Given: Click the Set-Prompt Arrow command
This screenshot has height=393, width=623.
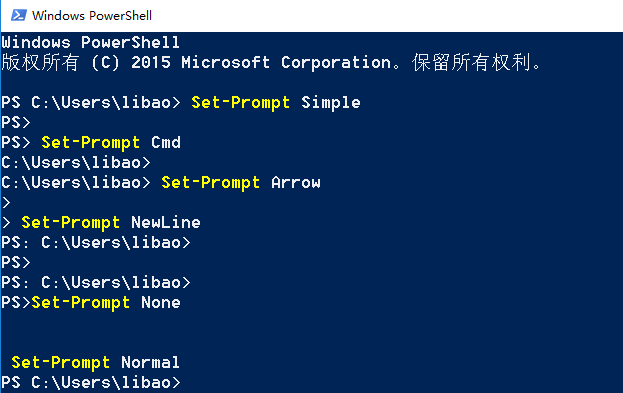Looking at the screenshot, I should coord(241,182).
